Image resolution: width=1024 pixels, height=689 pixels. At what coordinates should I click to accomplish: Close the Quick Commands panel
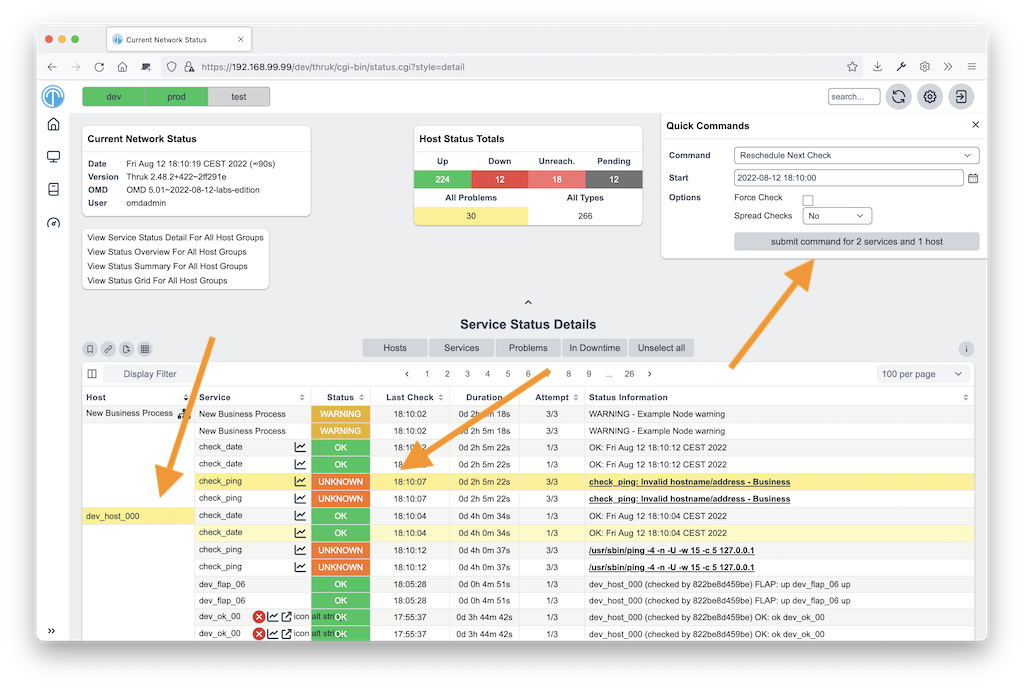point(976,125)
